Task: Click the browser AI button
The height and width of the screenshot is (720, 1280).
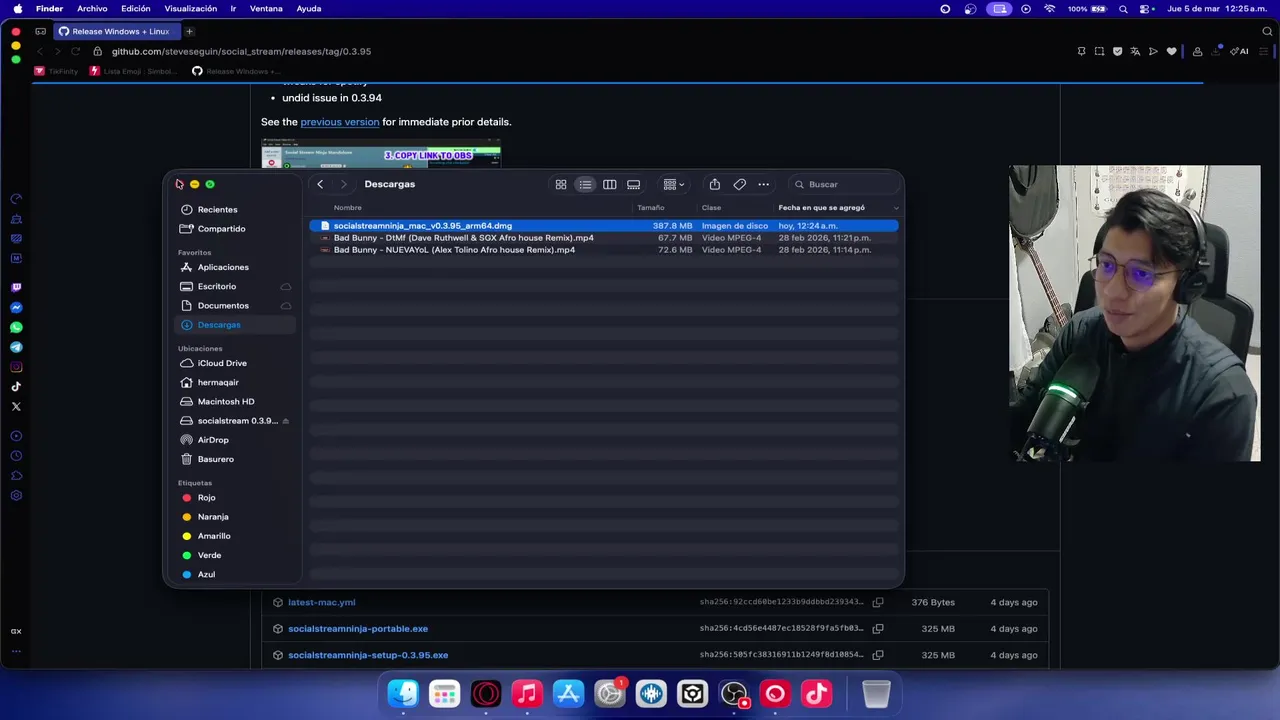Action: pos(1240,51)
